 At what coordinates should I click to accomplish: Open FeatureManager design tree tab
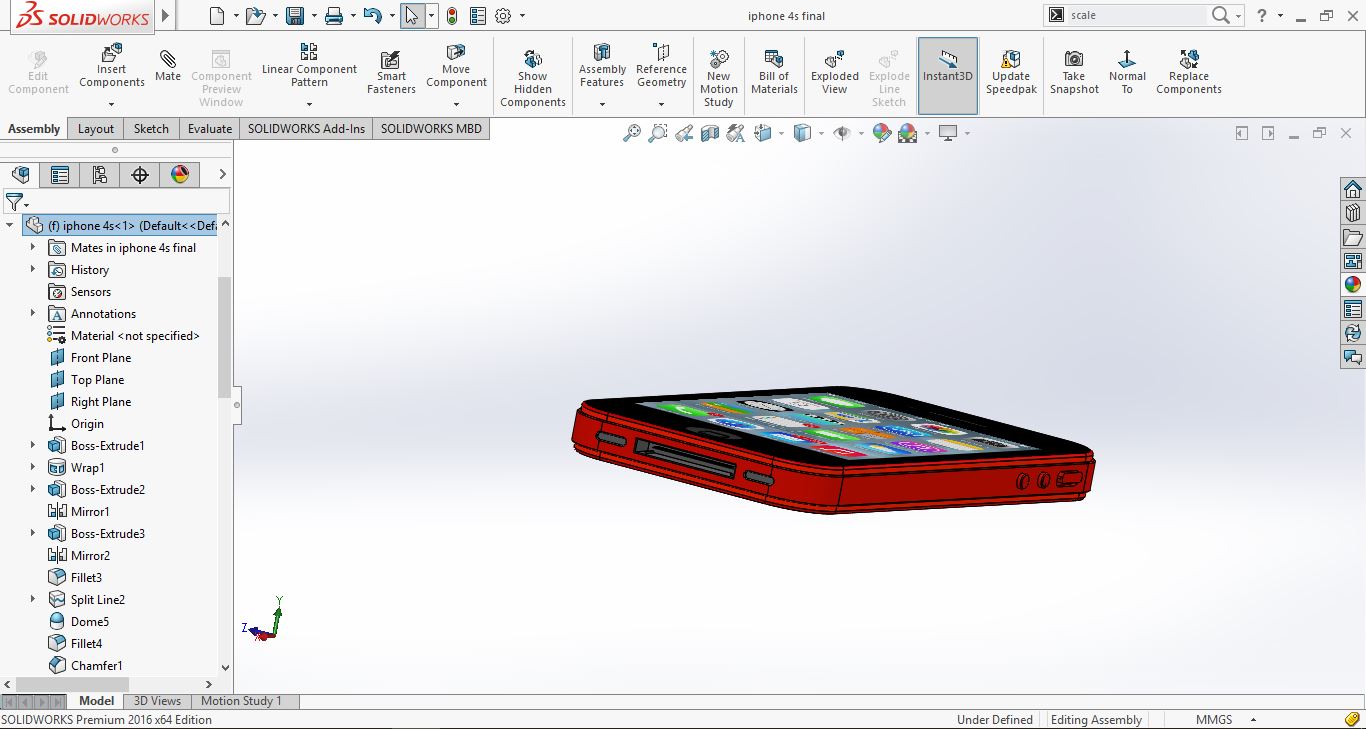pos(20,175)
